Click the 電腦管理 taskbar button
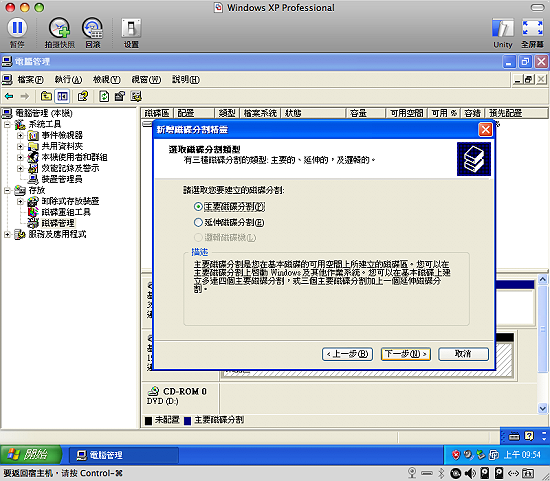Image resolution: width=550 pixels, height=481 pixels. pos(123,455)
